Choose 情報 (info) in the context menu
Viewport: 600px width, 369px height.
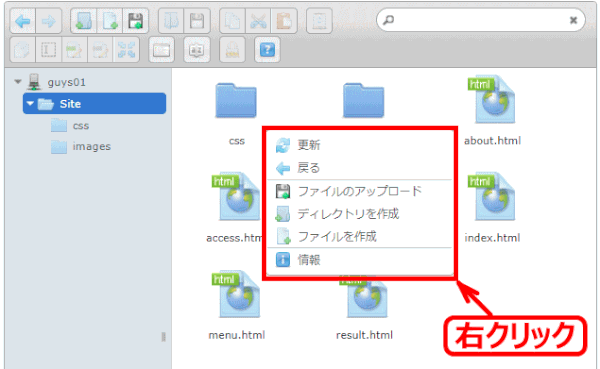click(359, 260)
